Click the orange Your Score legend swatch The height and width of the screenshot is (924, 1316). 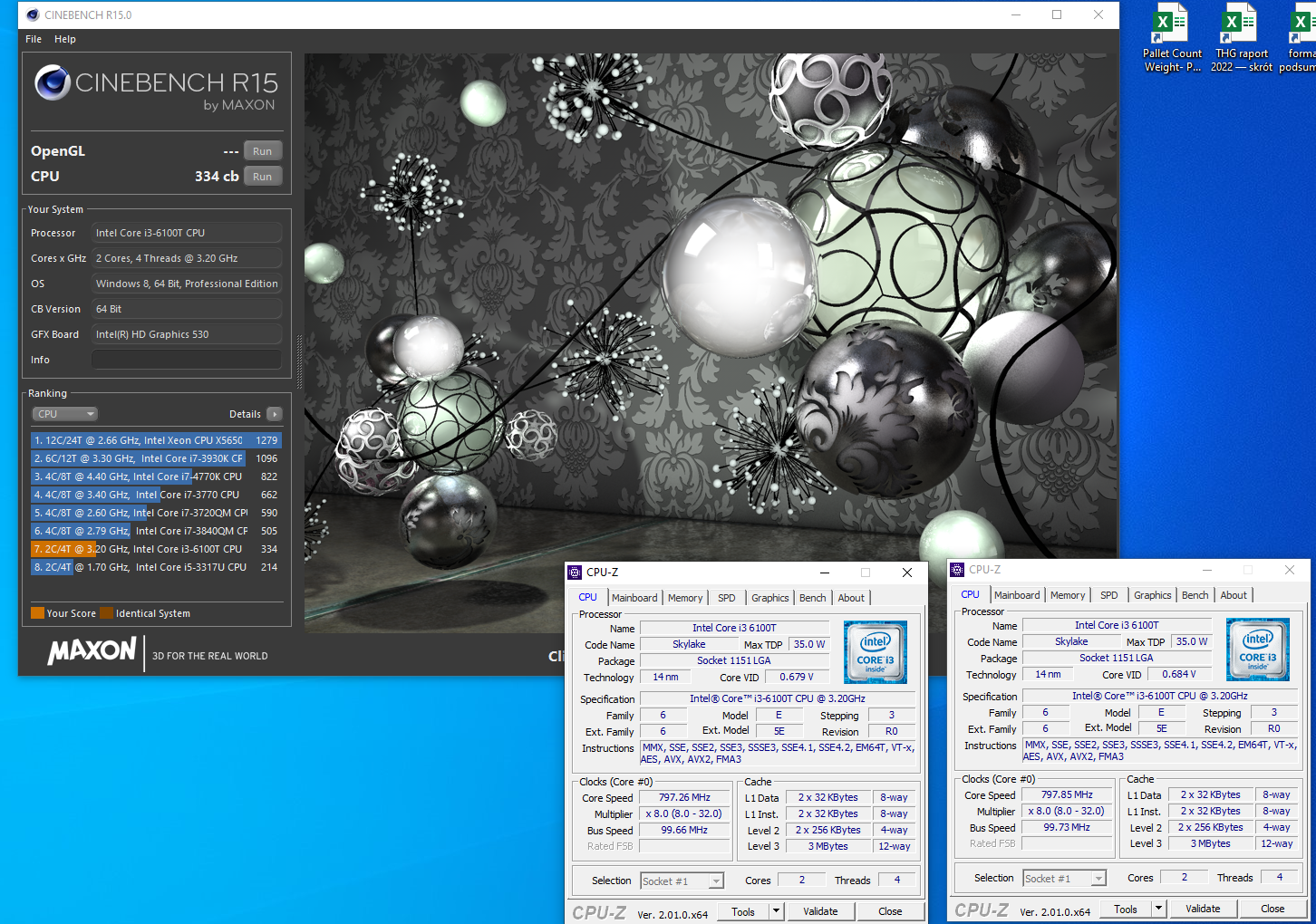[x=37, y=613]
